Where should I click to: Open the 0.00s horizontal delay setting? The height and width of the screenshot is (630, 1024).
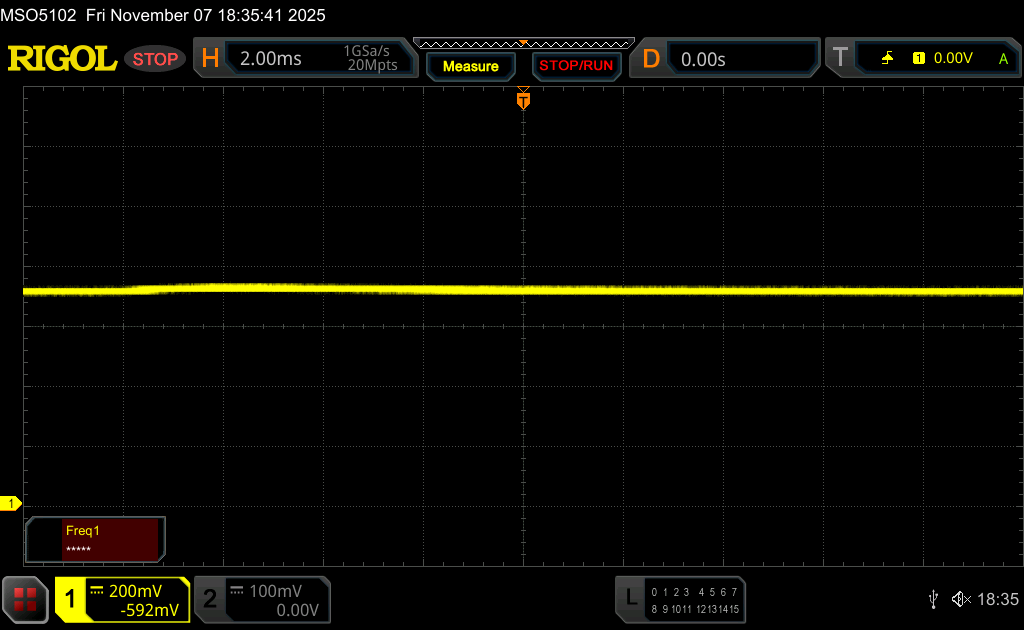703,59
